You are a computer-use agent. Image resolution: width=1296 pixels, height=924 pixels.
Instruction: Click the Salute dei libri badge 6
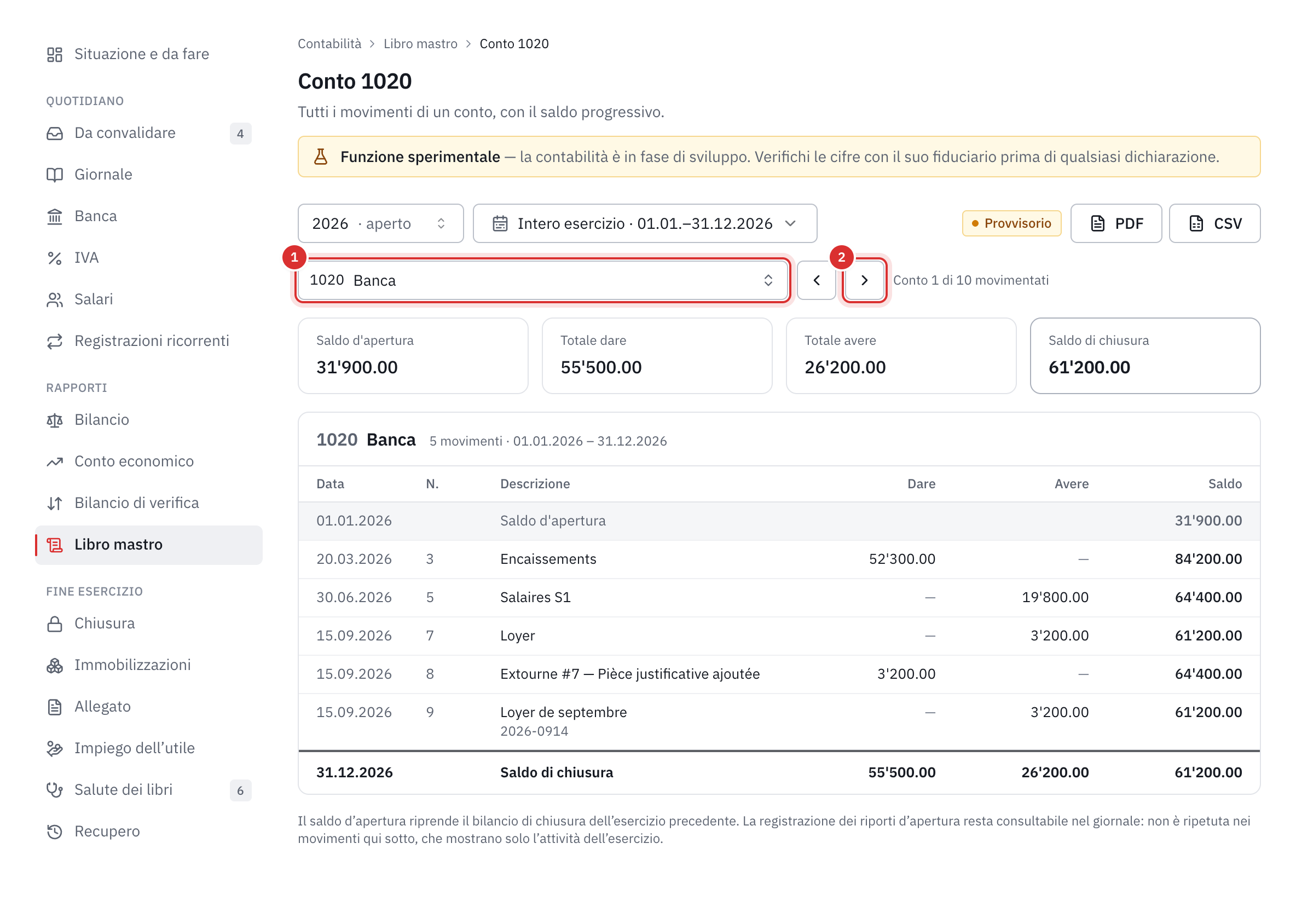241,791
